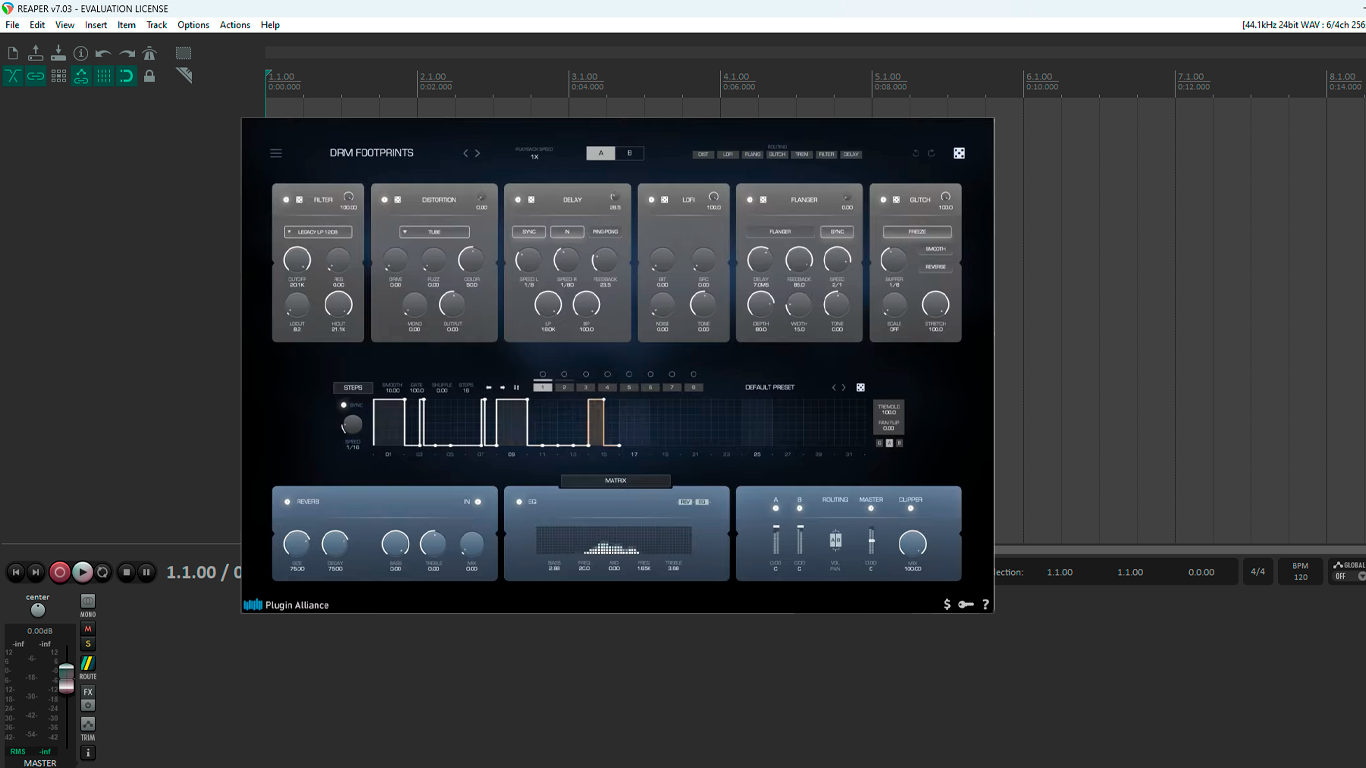Go to next sequencer preset arrow
The image size is (1366, 768).
point(844,388)
